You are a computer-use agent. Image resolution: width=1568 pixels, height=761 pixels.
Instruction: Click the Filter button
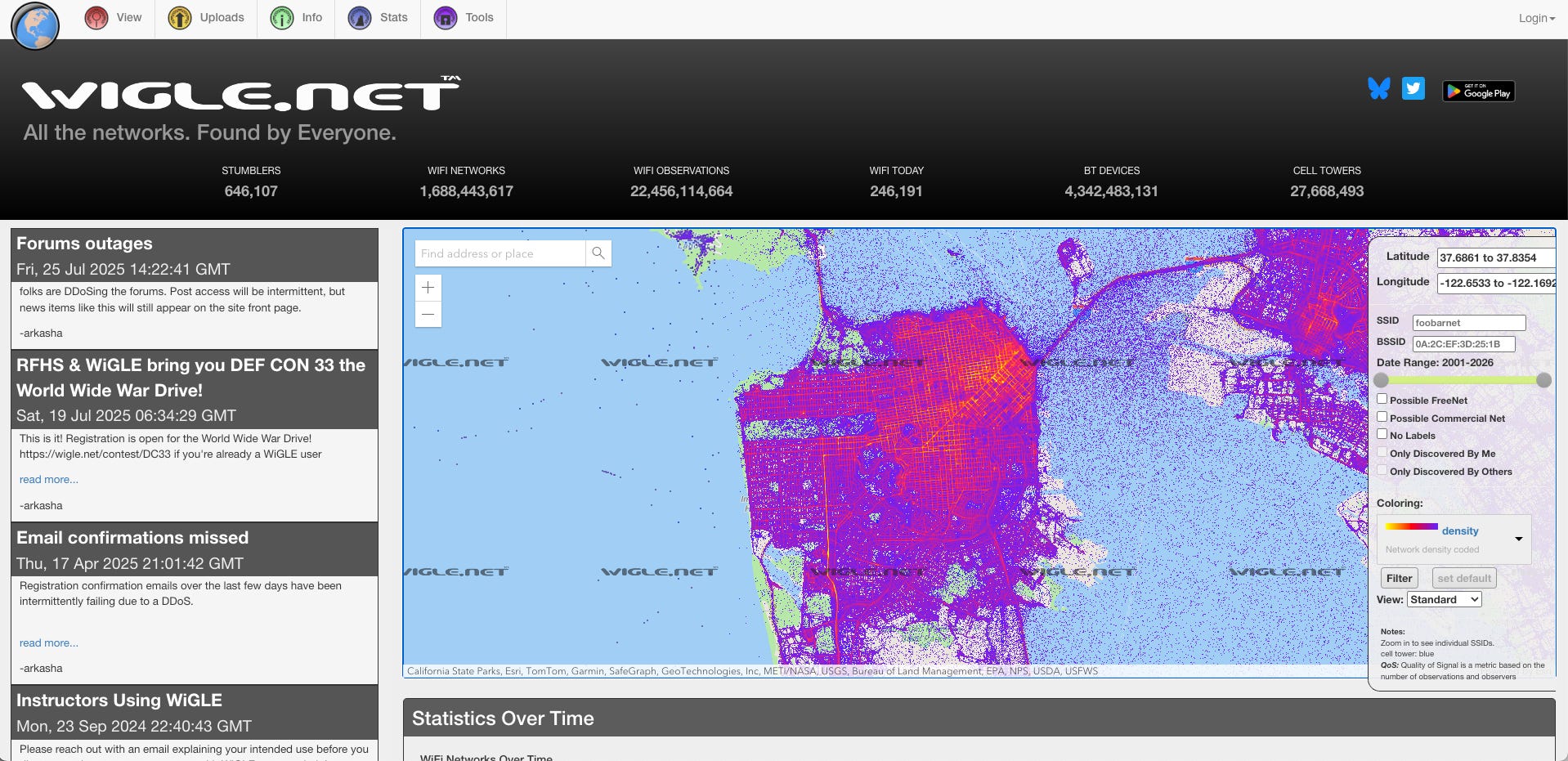[1400, 578]
